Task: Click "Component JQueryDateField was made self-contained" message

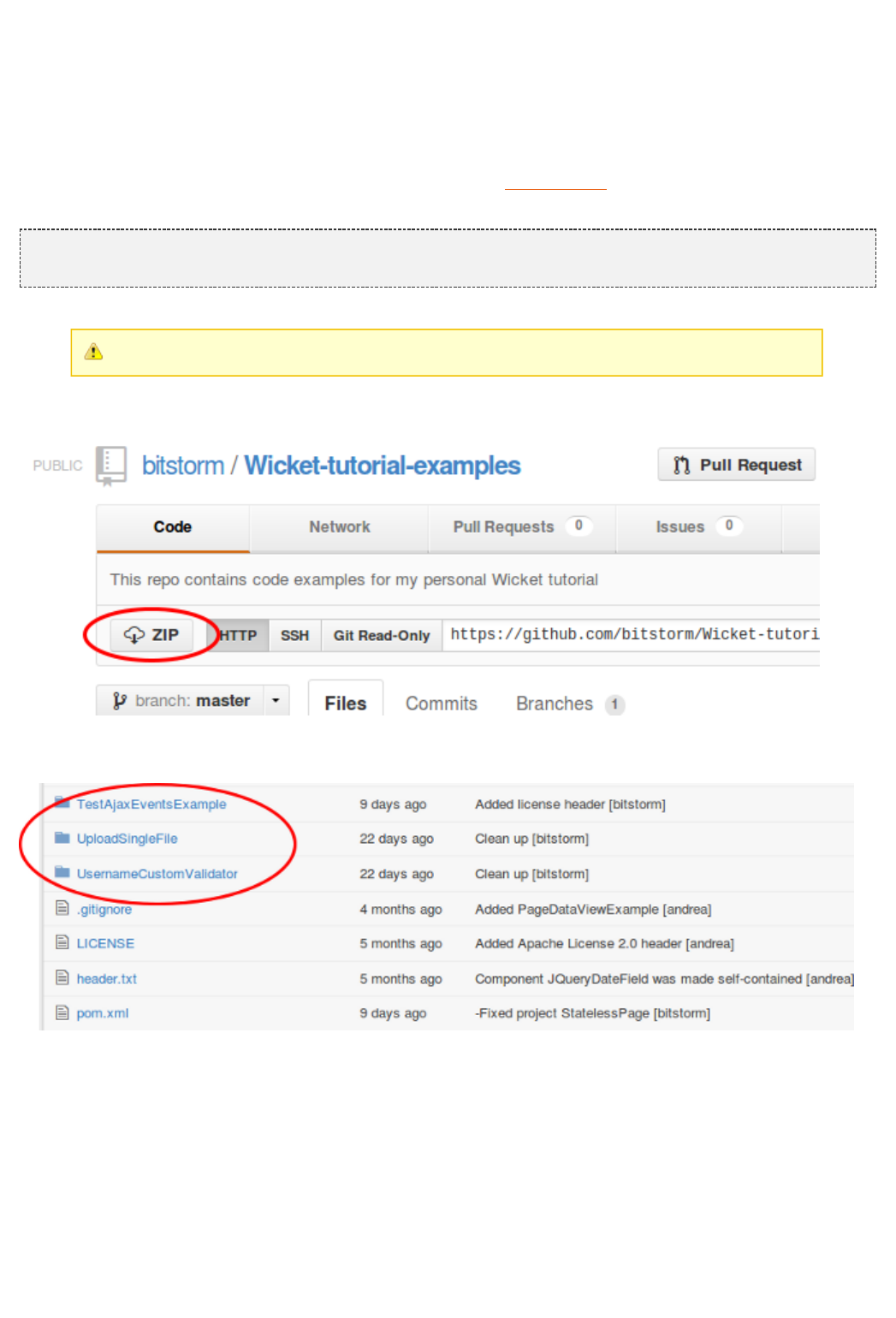Action: [664, 979]
